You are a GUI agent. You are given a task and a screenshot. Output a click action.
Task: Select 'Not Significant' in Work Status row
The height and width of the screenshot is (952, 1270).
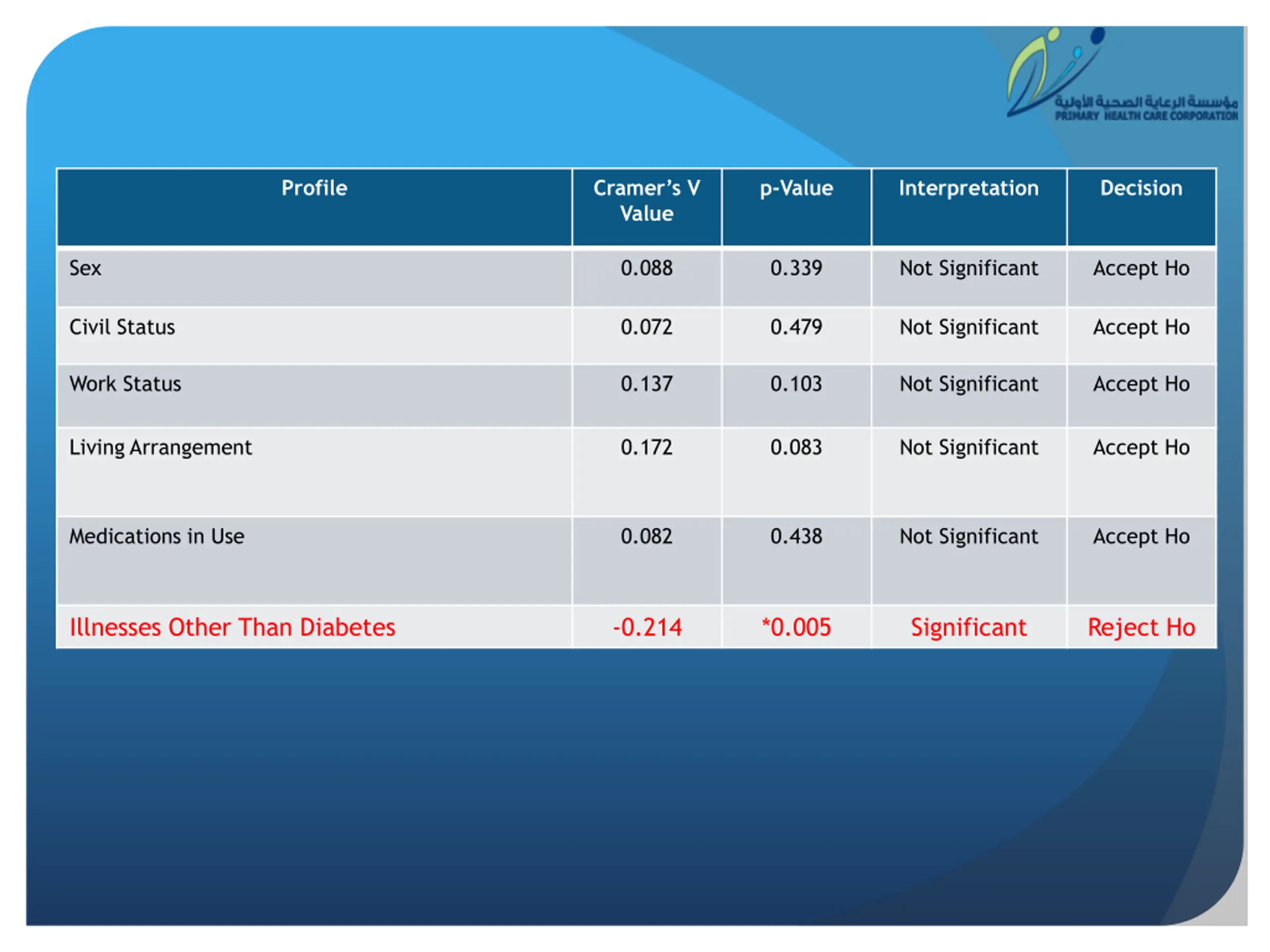968,384
